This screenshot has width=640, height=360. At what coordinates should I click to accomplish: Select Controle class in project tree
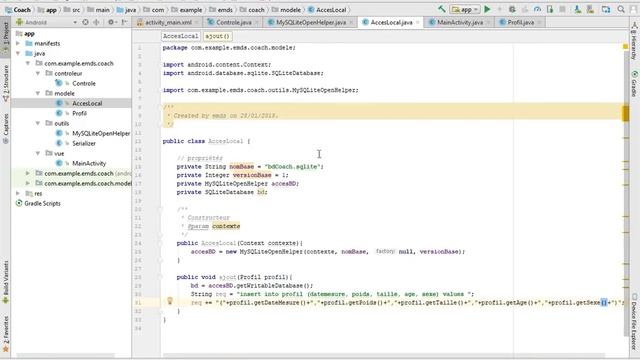point(84,83)
